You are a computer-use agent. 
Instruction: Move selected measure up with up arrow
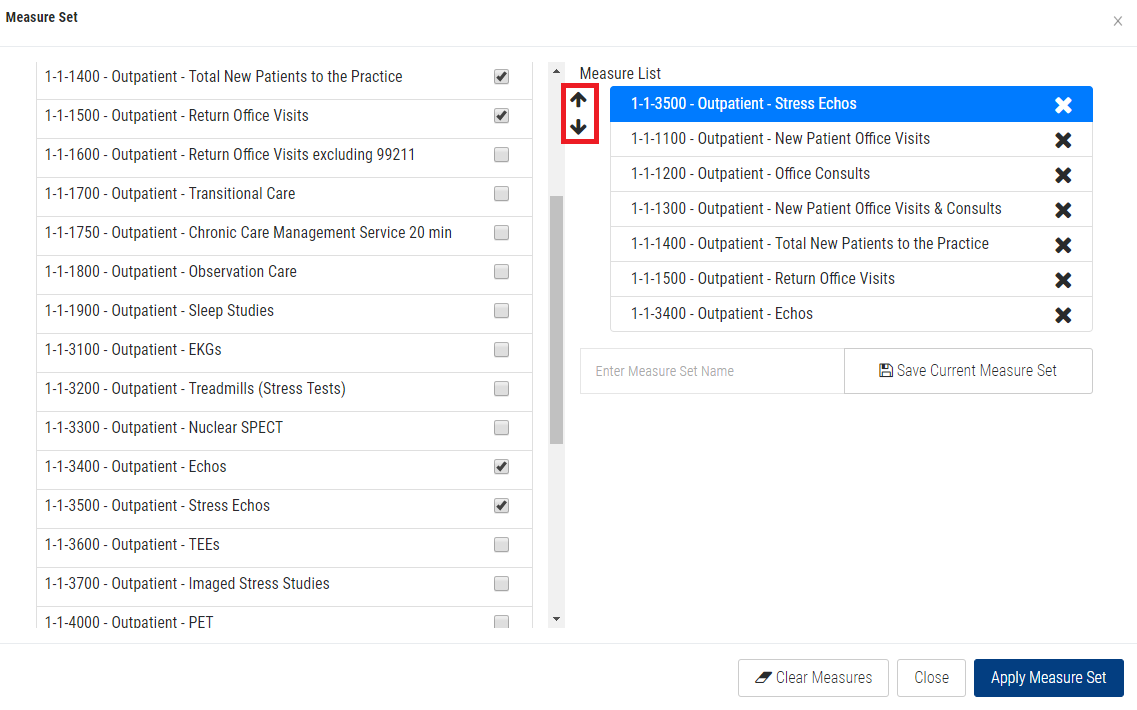(x=578, y=100)
